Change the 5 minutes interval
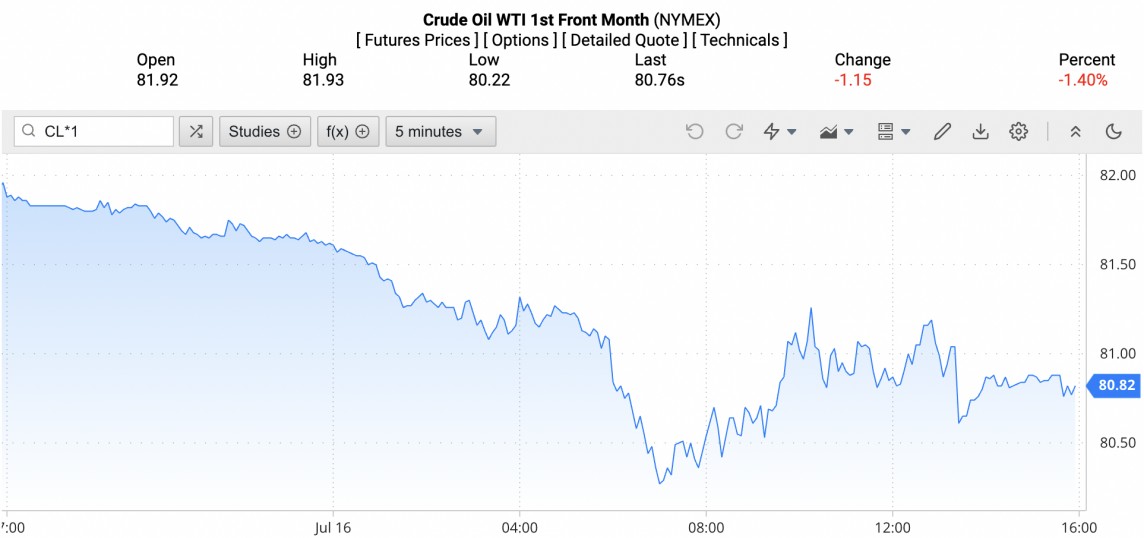 [440, 131]
